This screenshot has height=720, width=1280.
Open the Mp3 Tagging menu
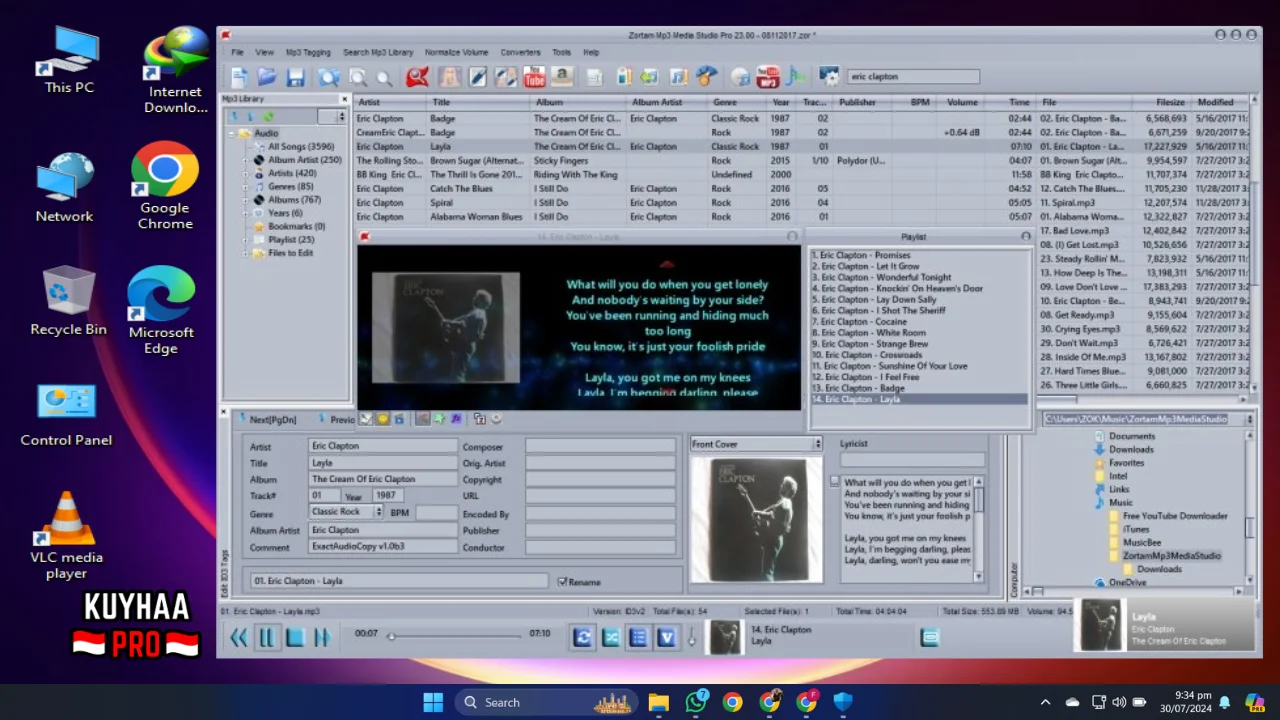(308, 52)
